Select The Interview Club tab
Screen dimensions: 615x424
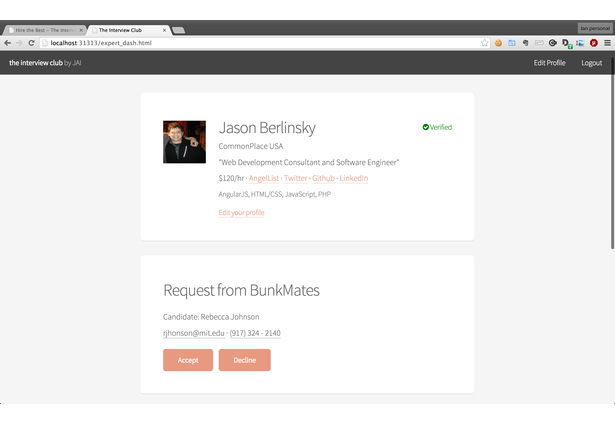click(x=129, y=30)
